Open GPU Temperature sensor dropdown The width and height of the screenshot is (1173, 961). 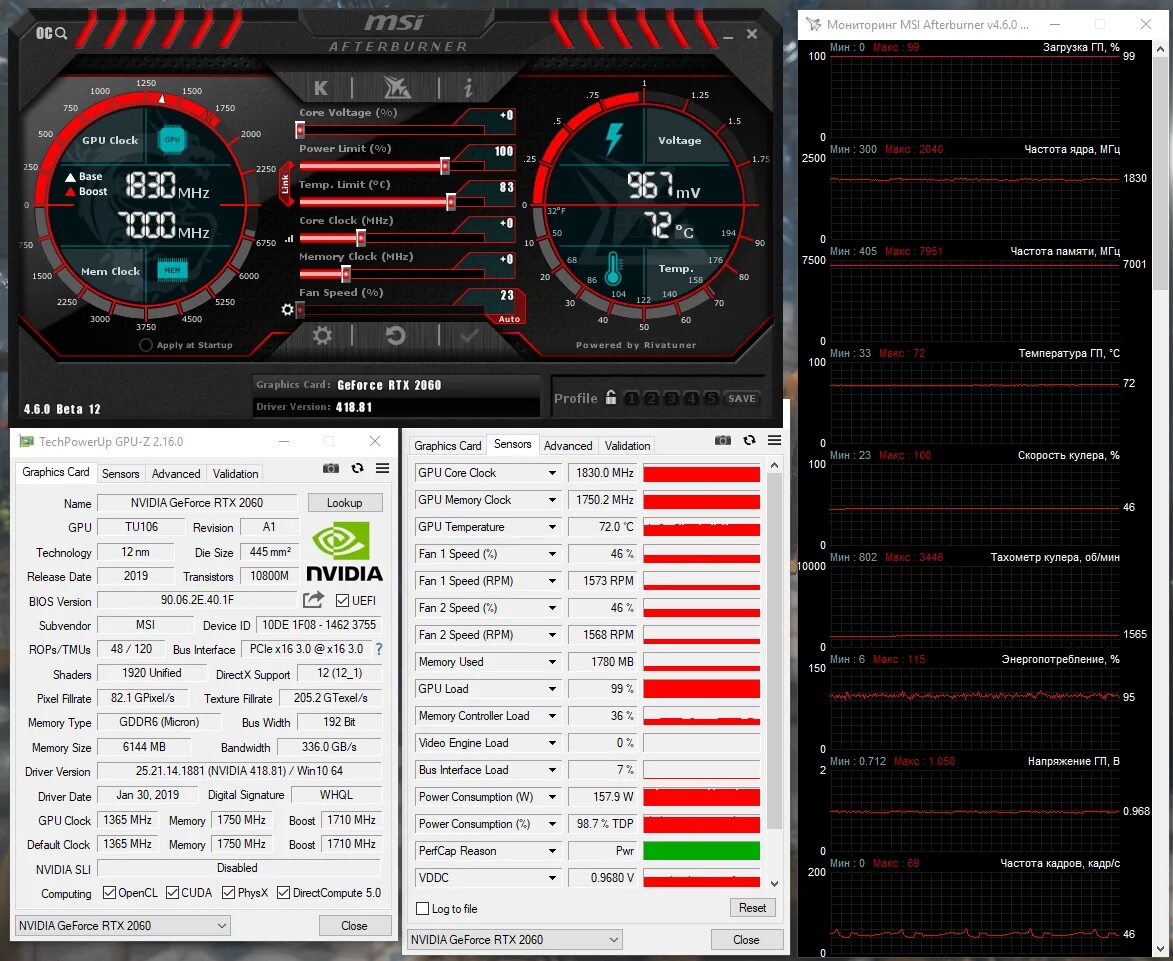click(552, 526)
